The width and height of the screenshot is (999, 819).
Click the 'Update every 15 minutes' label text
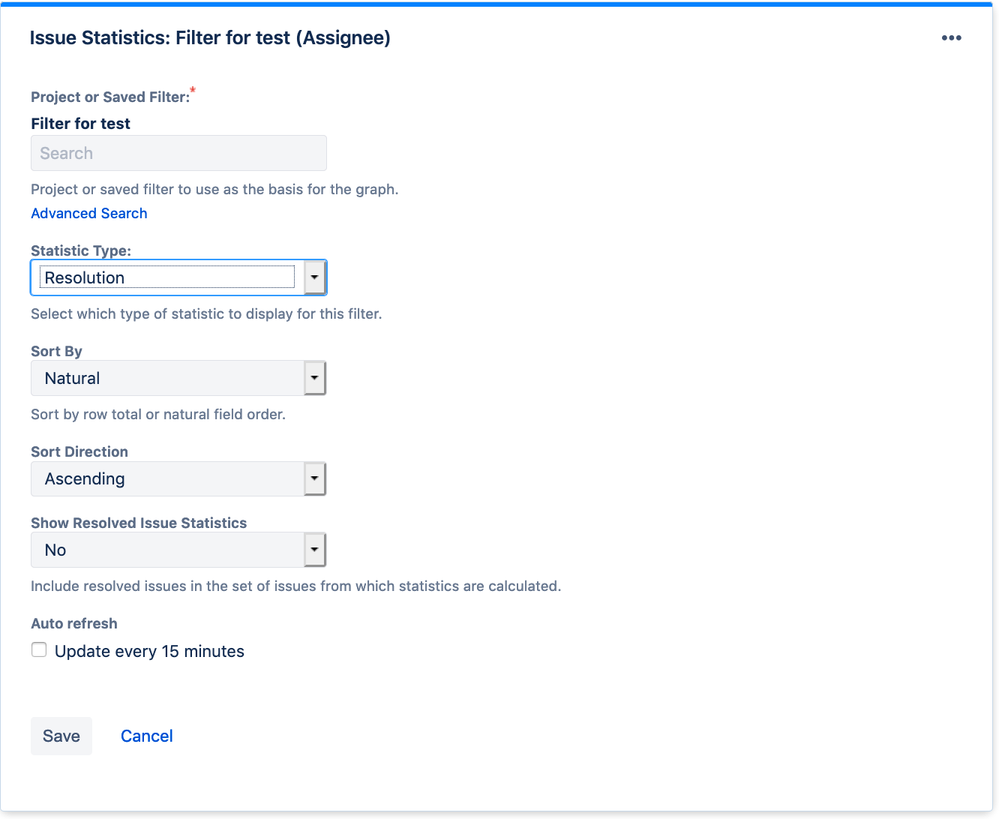[x=149, y=651]
